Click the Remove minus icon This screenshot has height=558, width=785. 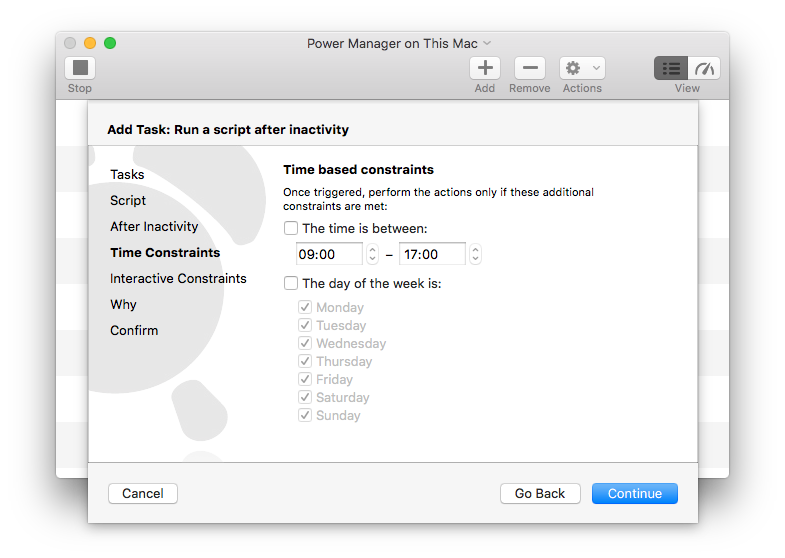[x=530, y=68]
